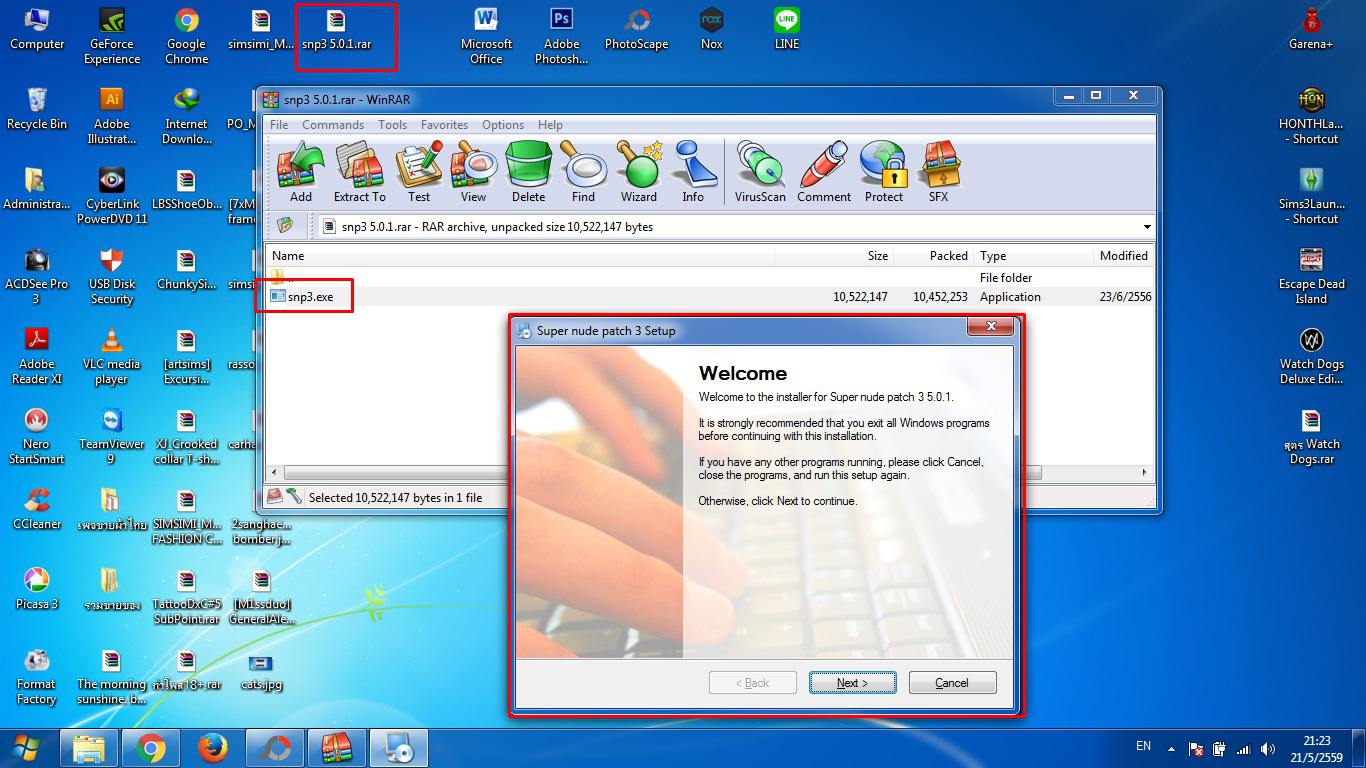The width and height of the screenshot is (1366, 768).
Task: Open the Tools menu in WinRAR
Action: pyautogui.click(x=392, y=125)
